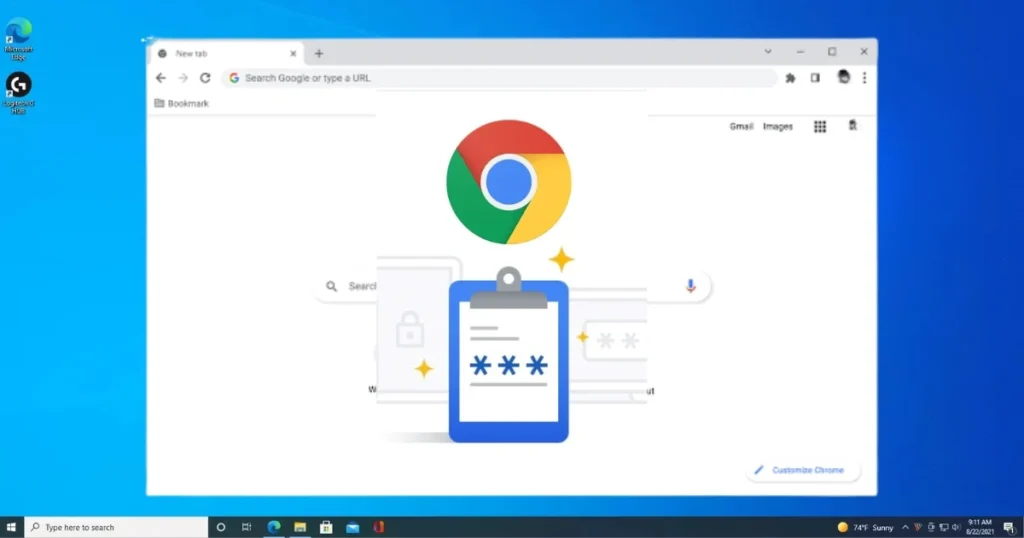Open the Bookmark folder on the bookmarks bar

182,103
